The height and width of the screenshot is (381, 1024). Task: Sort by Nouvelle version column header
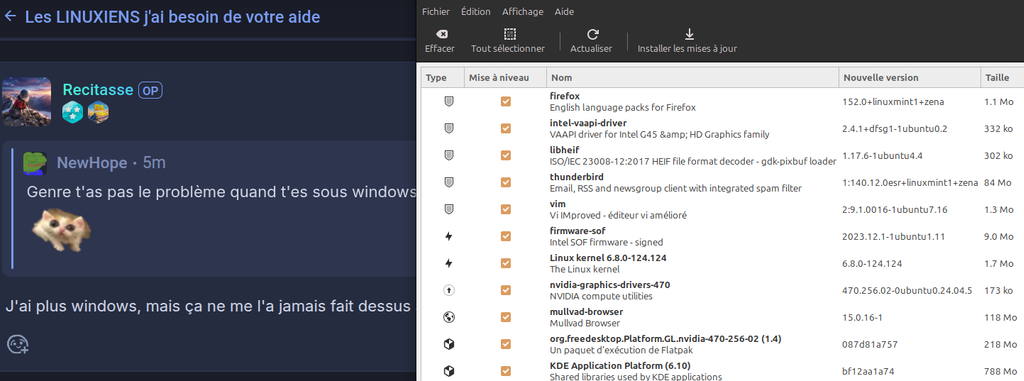pos(909,77)
